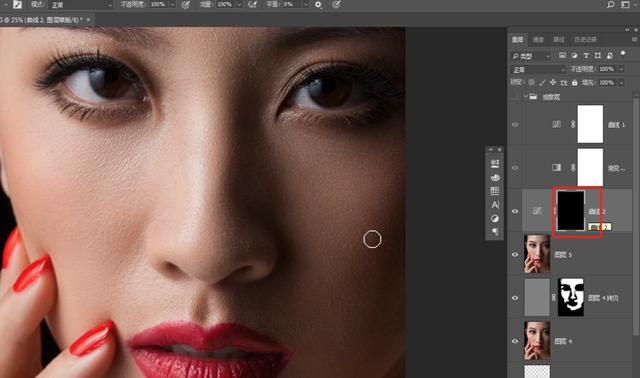Collapse the observation layer group
This screenshot has height=378, width=640.
click(x=526, y=97)
